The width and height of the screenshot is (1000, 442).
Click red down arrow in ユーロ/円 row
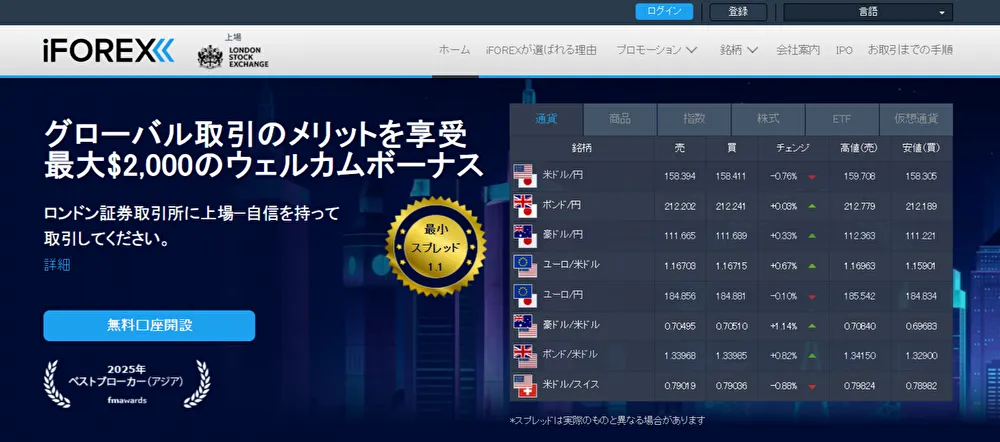(x=812, y=297)
